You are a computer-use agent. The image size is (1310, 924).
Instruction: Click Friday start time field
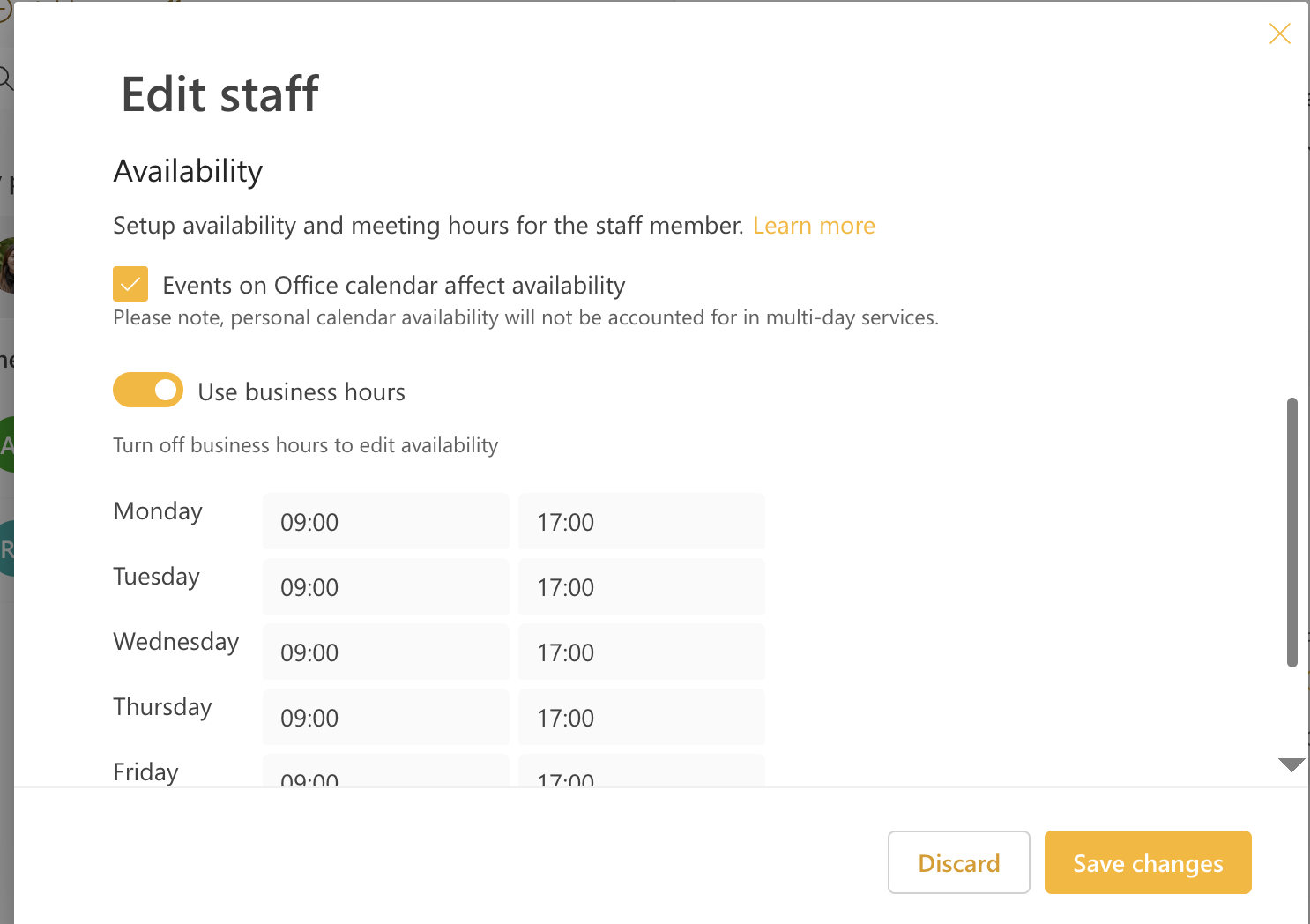click(x=386, y=771)
